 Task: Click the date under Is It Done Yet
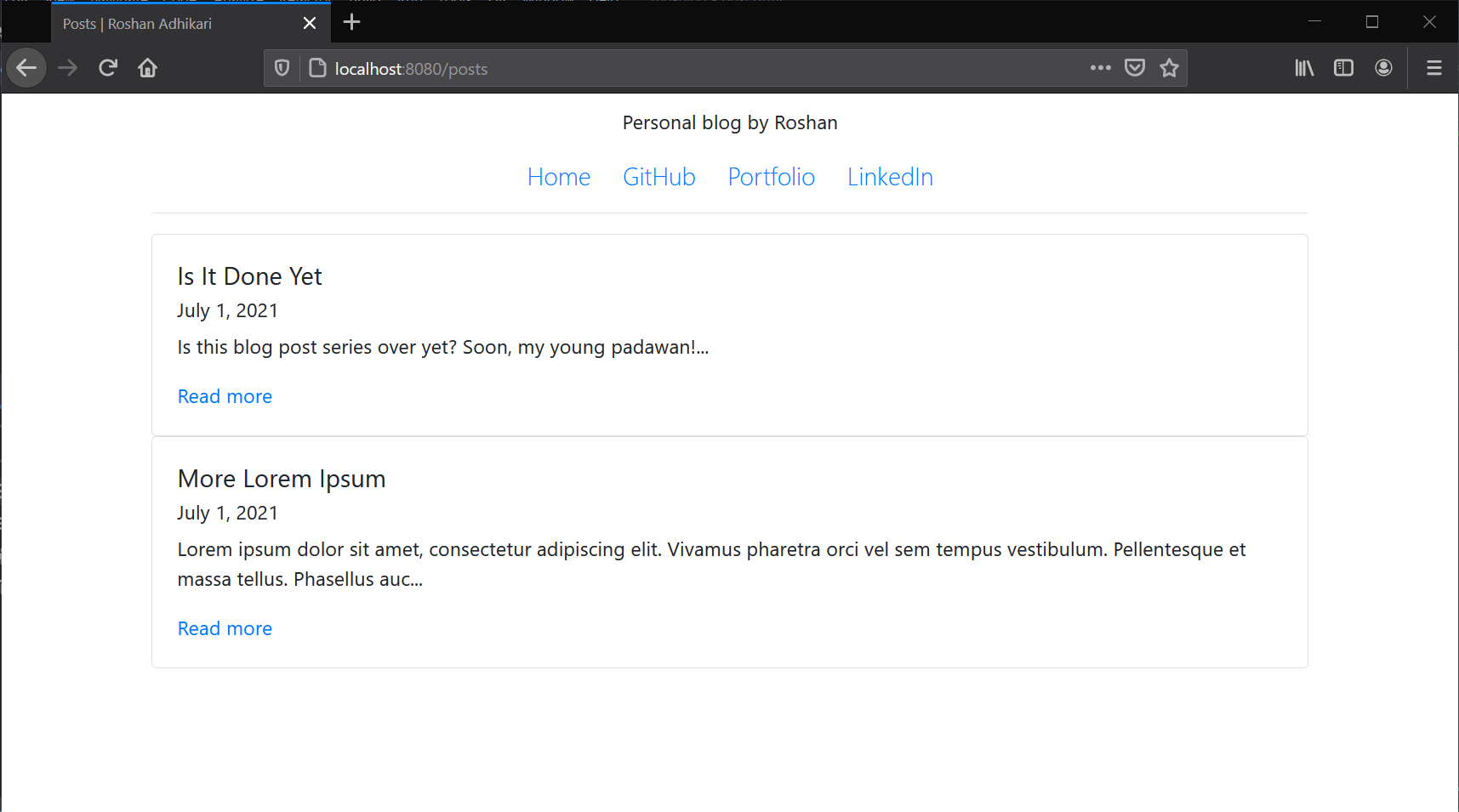point(228,310)
